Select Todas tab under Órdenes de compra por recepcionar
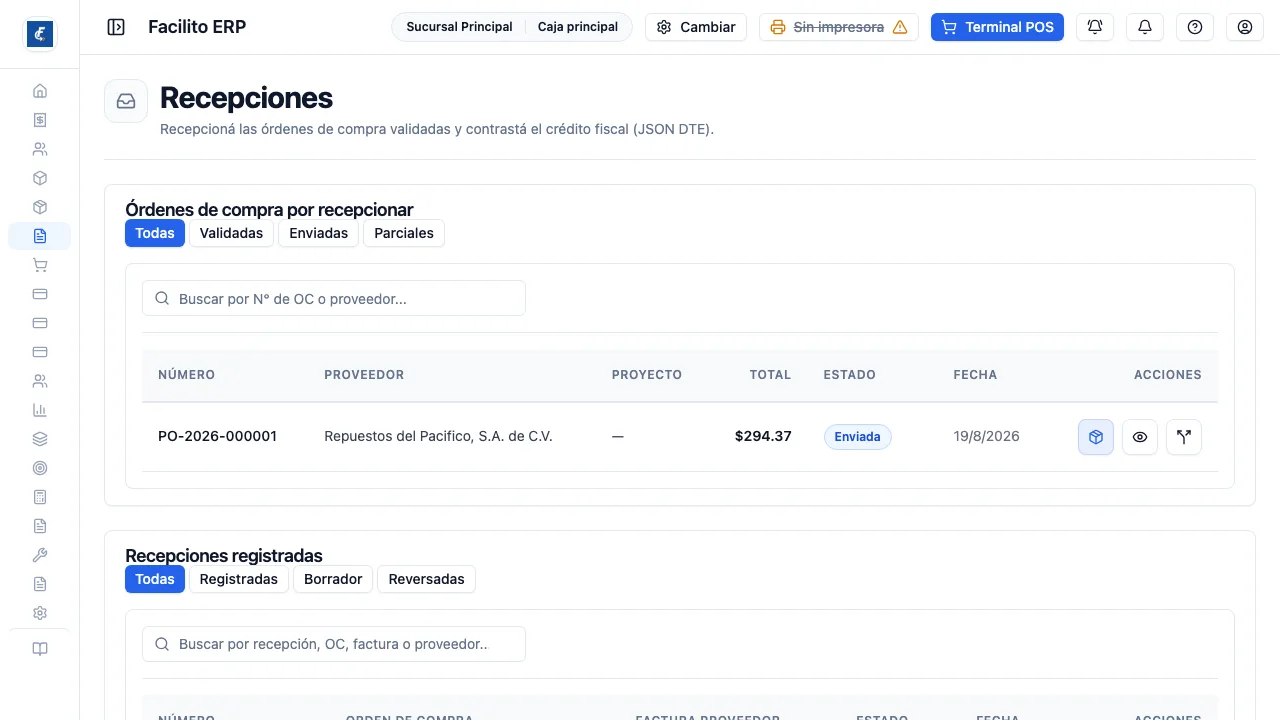The image size is (1280, 720). point(155,233)
